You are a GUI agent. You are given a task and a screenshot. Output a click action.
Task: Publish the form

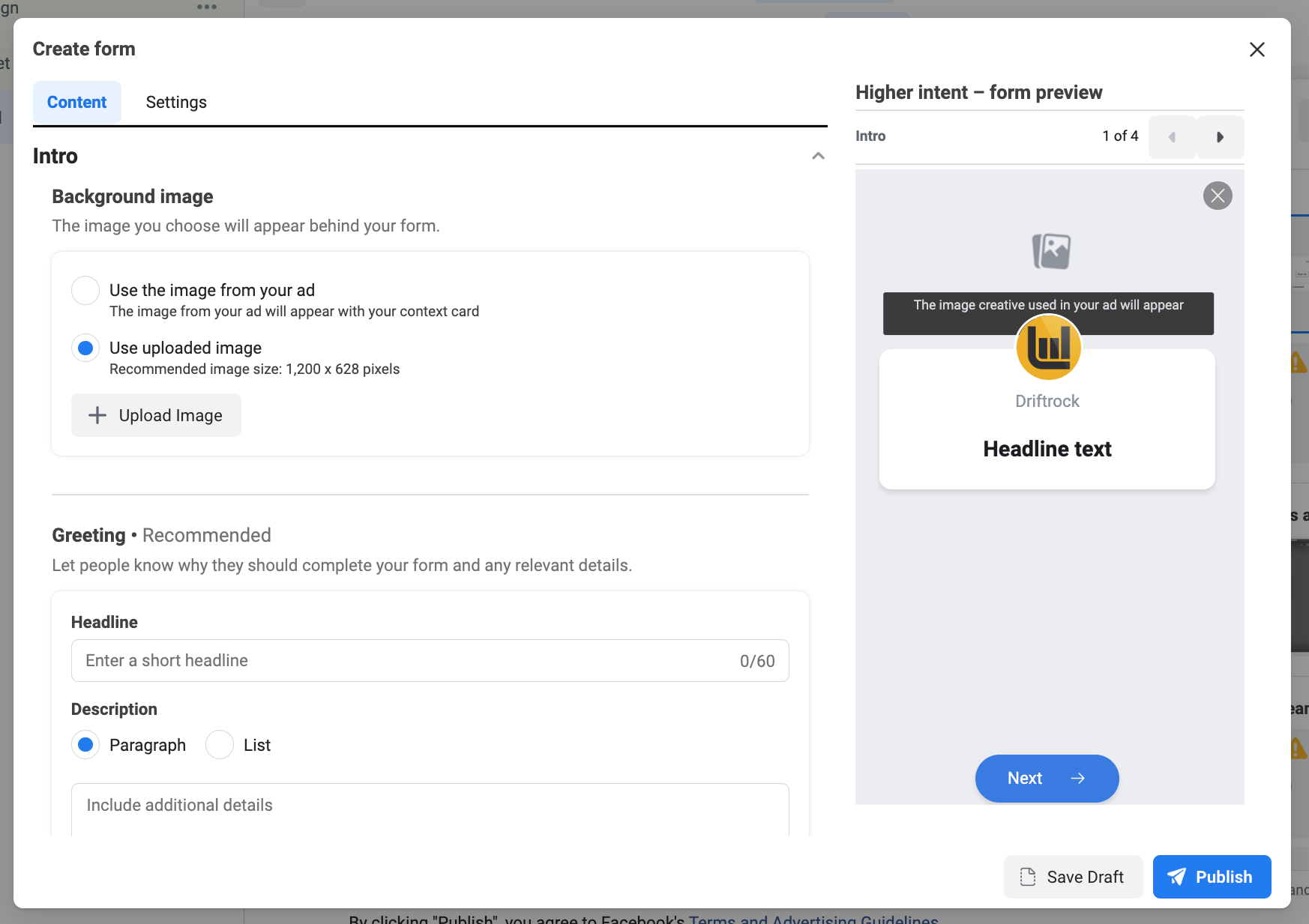[1212, 877]
